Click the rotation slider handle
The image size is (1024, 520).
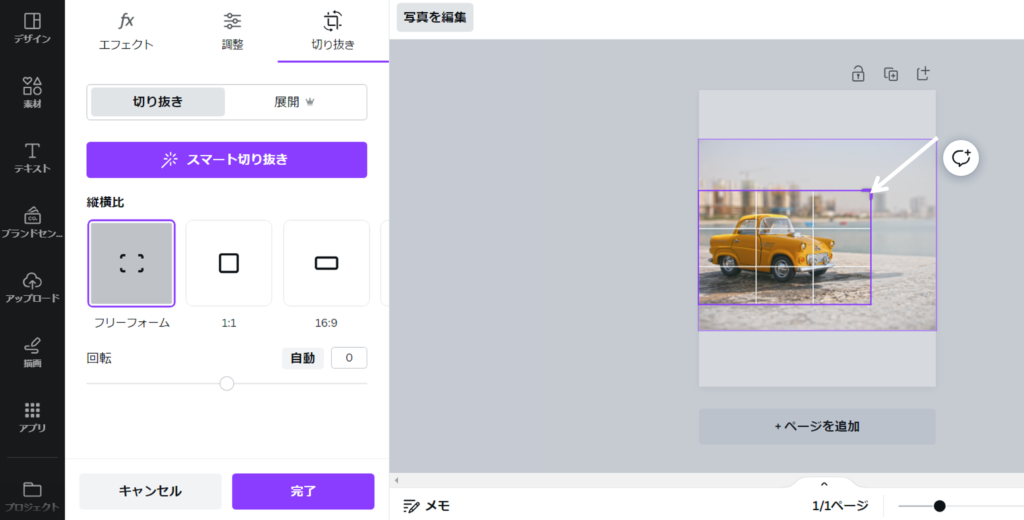coord(227,383)
